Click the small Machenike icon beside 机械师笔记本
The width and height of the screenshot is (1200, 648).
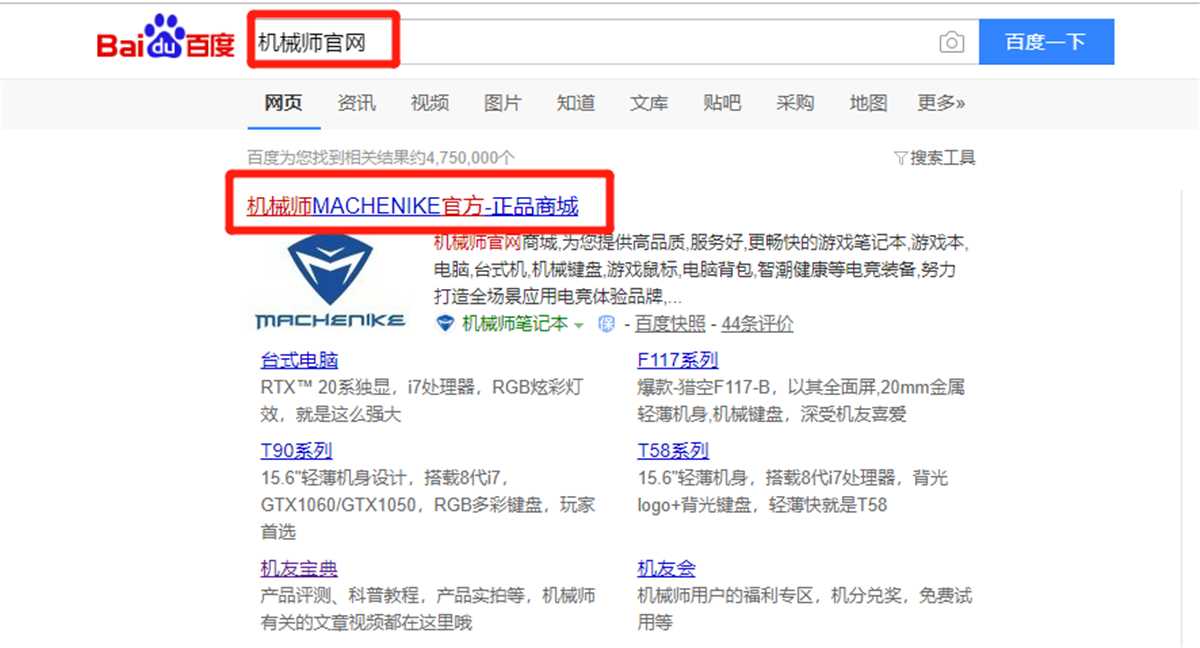(445, 323)
